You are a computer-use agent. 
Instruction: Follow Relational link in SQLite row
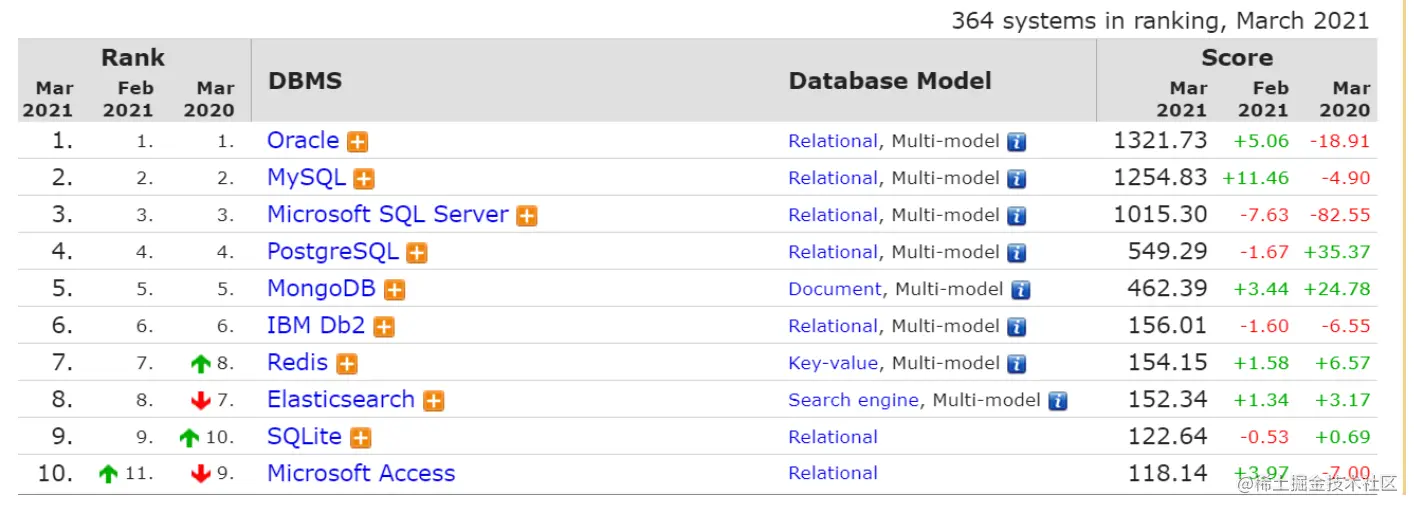click(x=833, y=438)
